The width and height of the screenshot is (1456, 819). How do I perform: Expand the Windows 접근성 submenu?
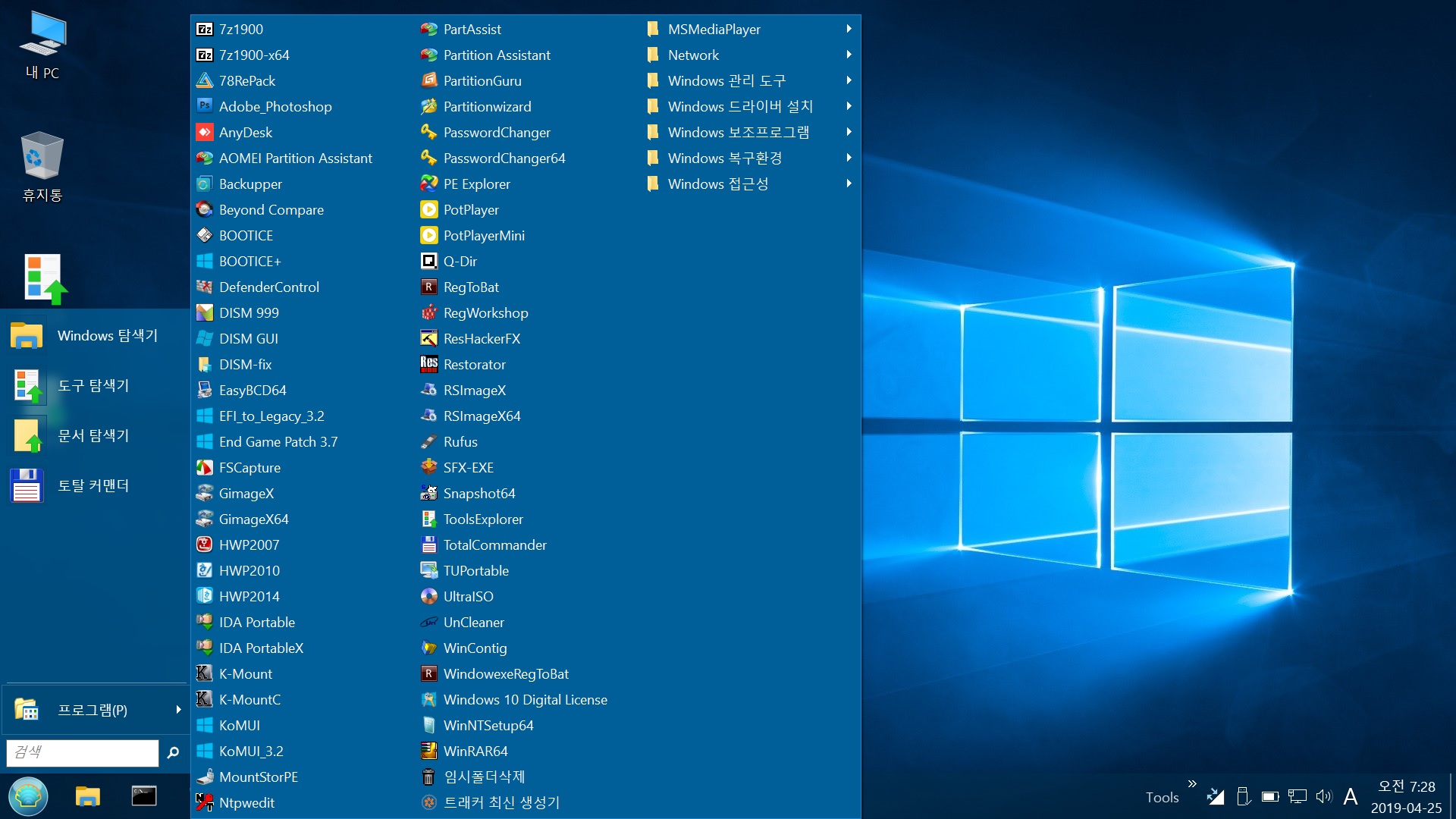(x=849, y=184)
